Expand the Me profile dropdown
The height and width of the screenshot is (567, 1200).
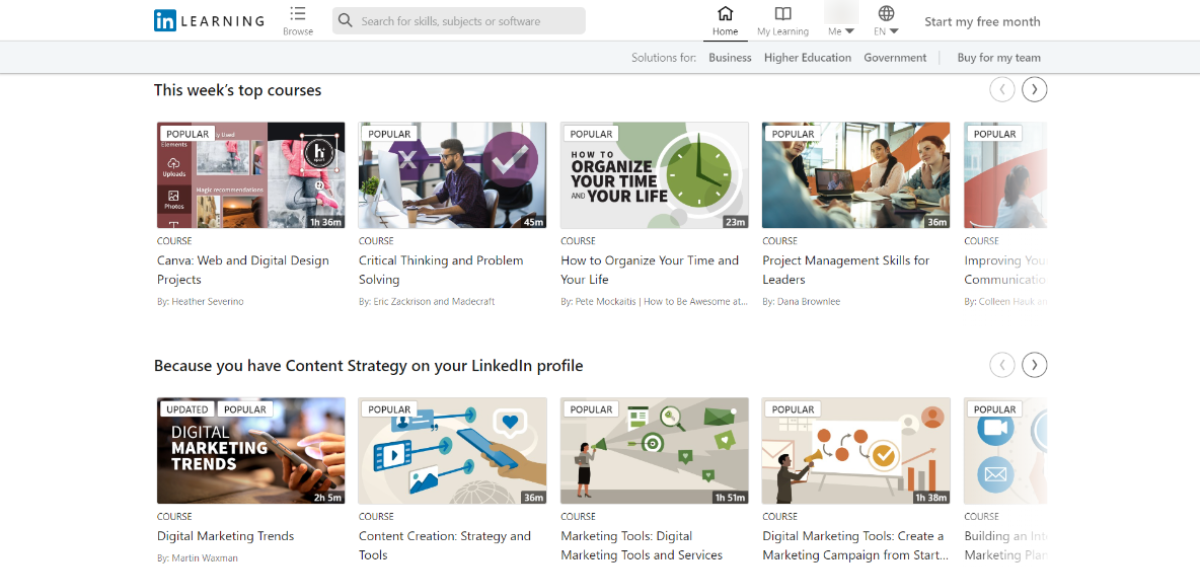(x=841, y=31)
